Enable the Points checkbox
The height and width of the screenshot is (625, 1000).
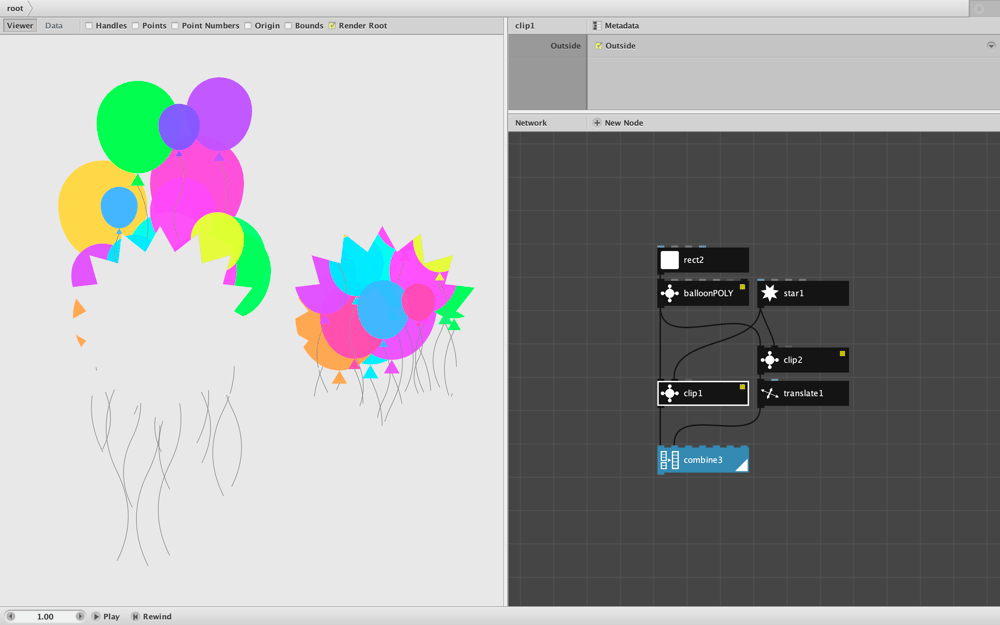click(x=135, y=26)
